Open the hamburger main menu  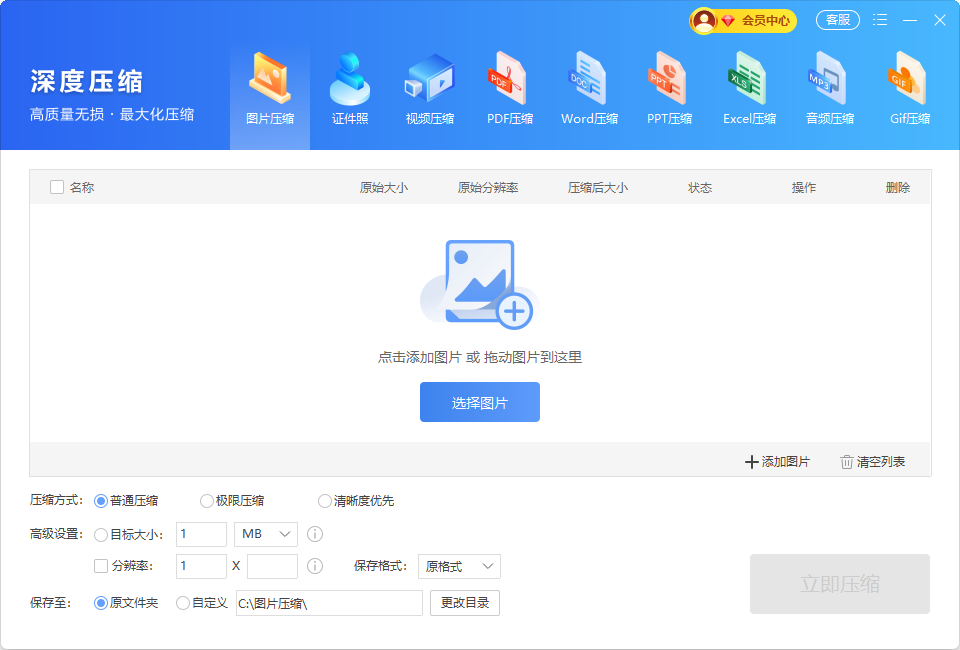tap(880, 20)
